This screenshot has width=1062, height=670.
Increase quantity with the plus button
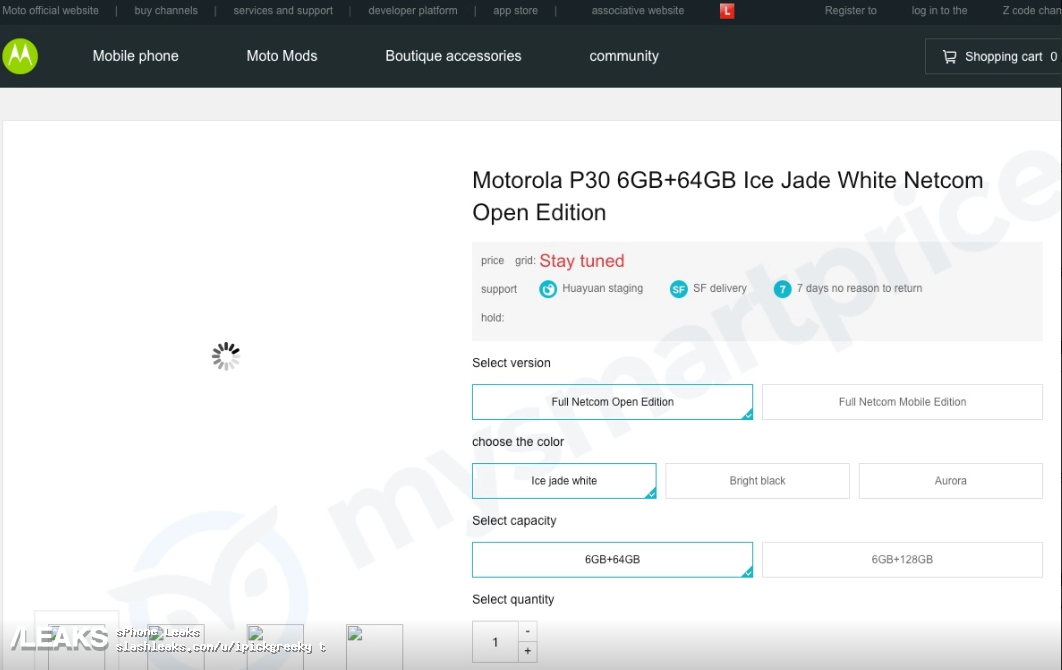point(527,652)
